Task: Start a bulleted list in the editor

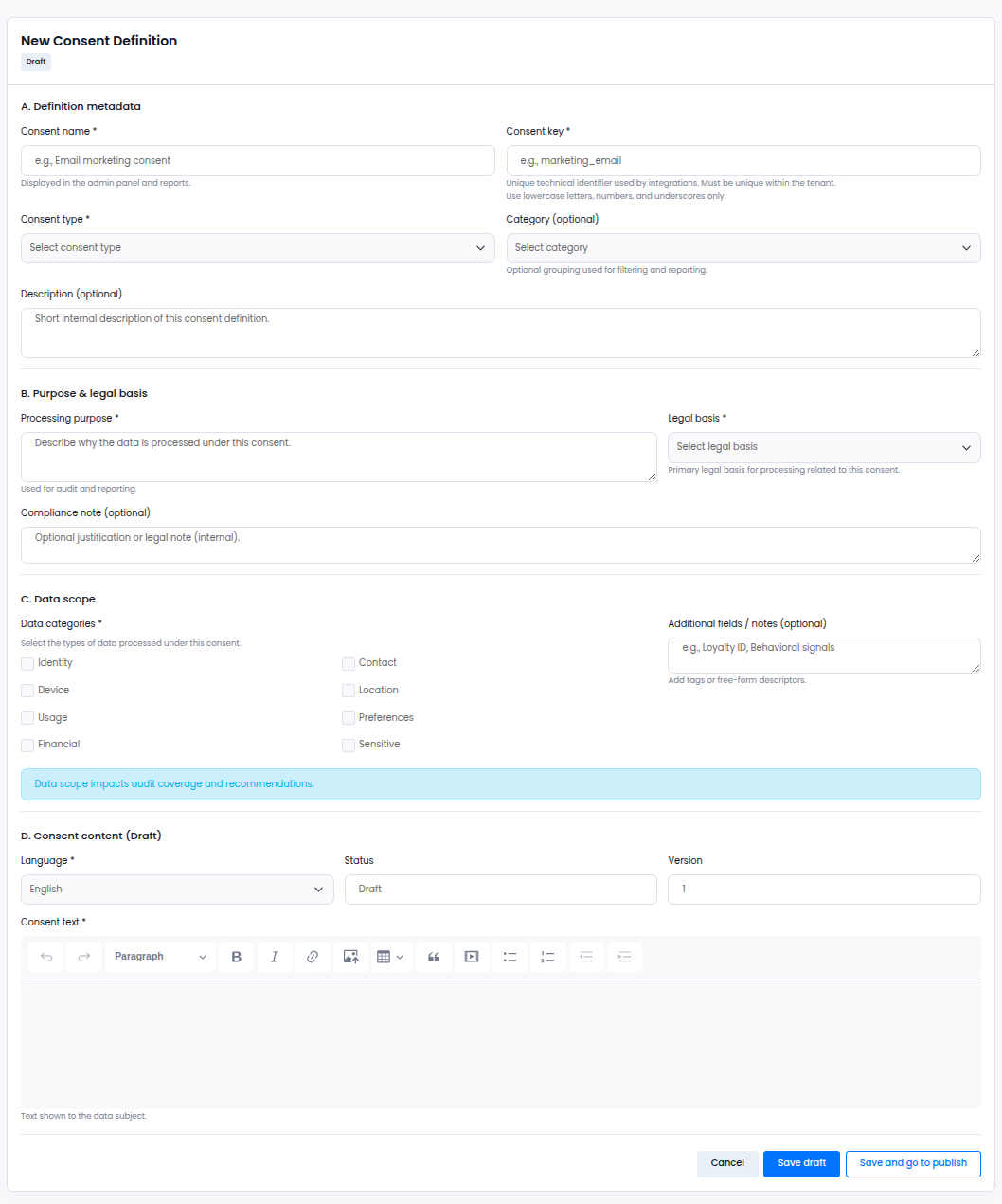Action: click(510, 957)
